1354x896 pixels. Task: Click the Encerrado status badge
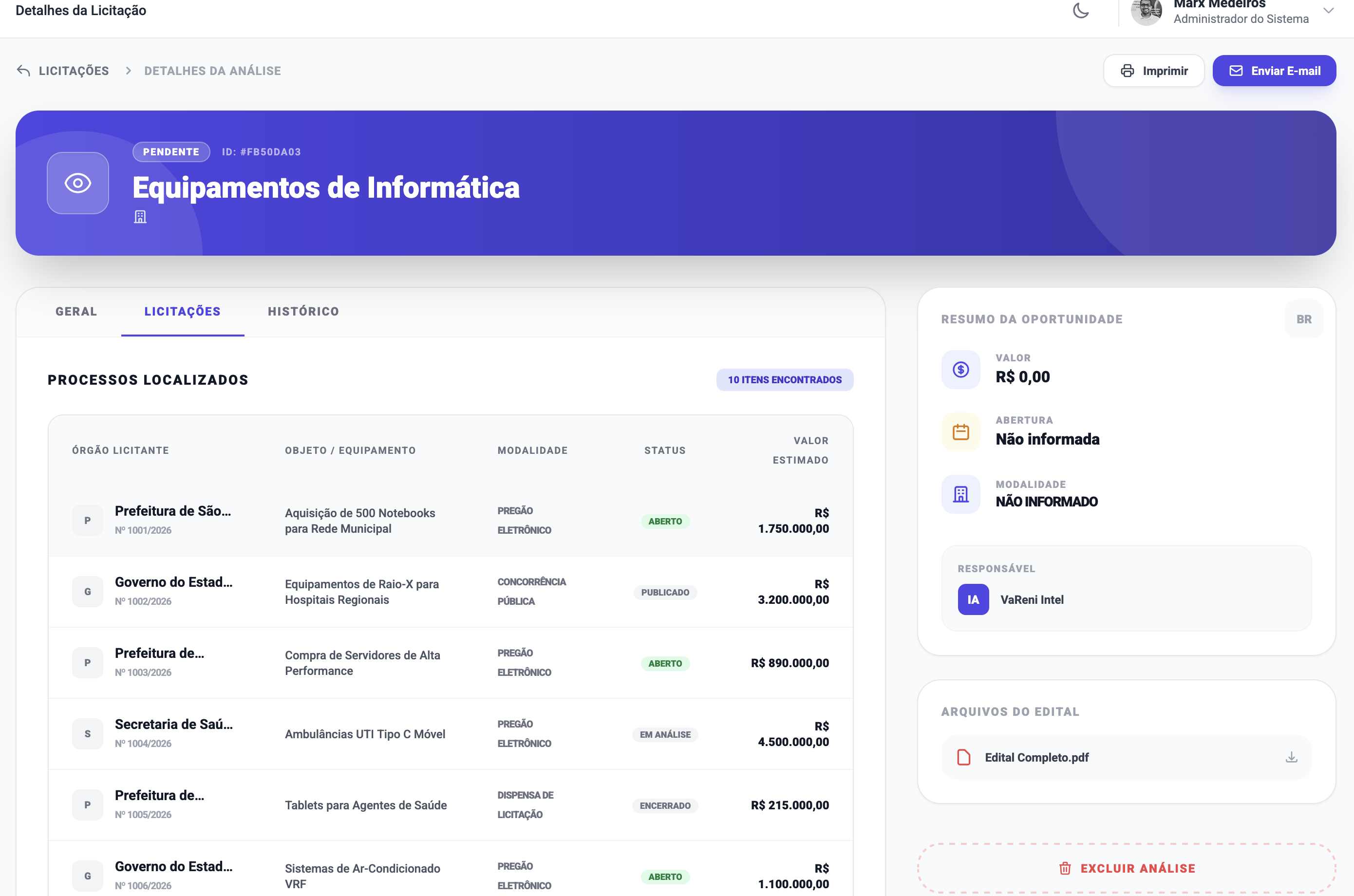coord(665,806)
